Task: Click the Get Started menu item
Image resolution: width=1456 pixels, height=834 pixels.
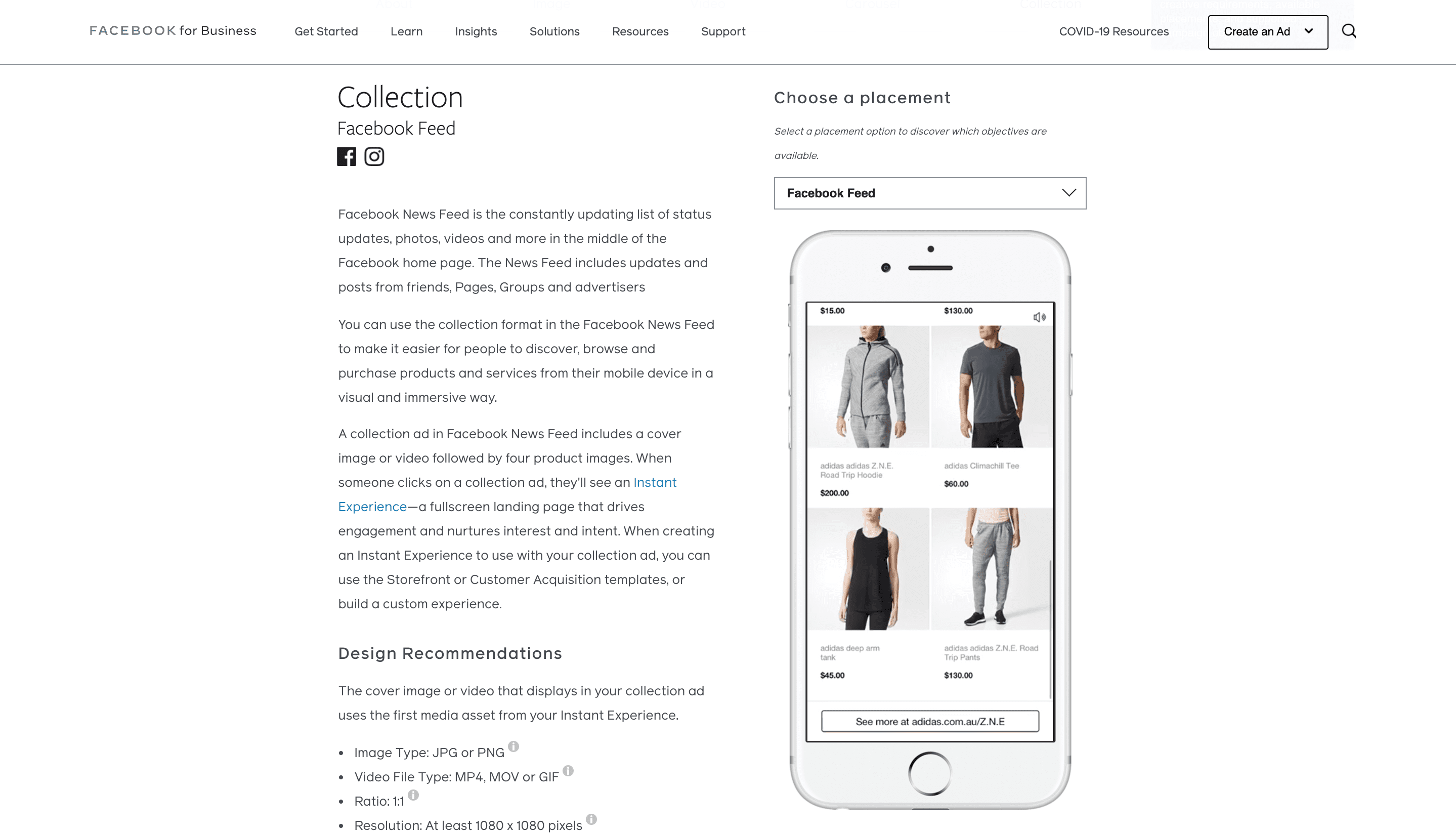Action: 326,31
